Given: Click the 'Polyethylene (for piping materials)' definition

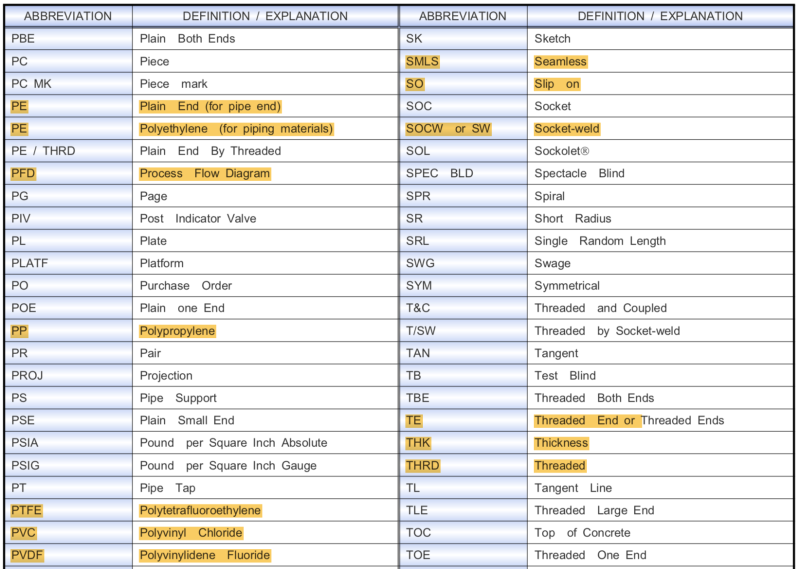Looking at the screenshot, I should pos(236,129).
